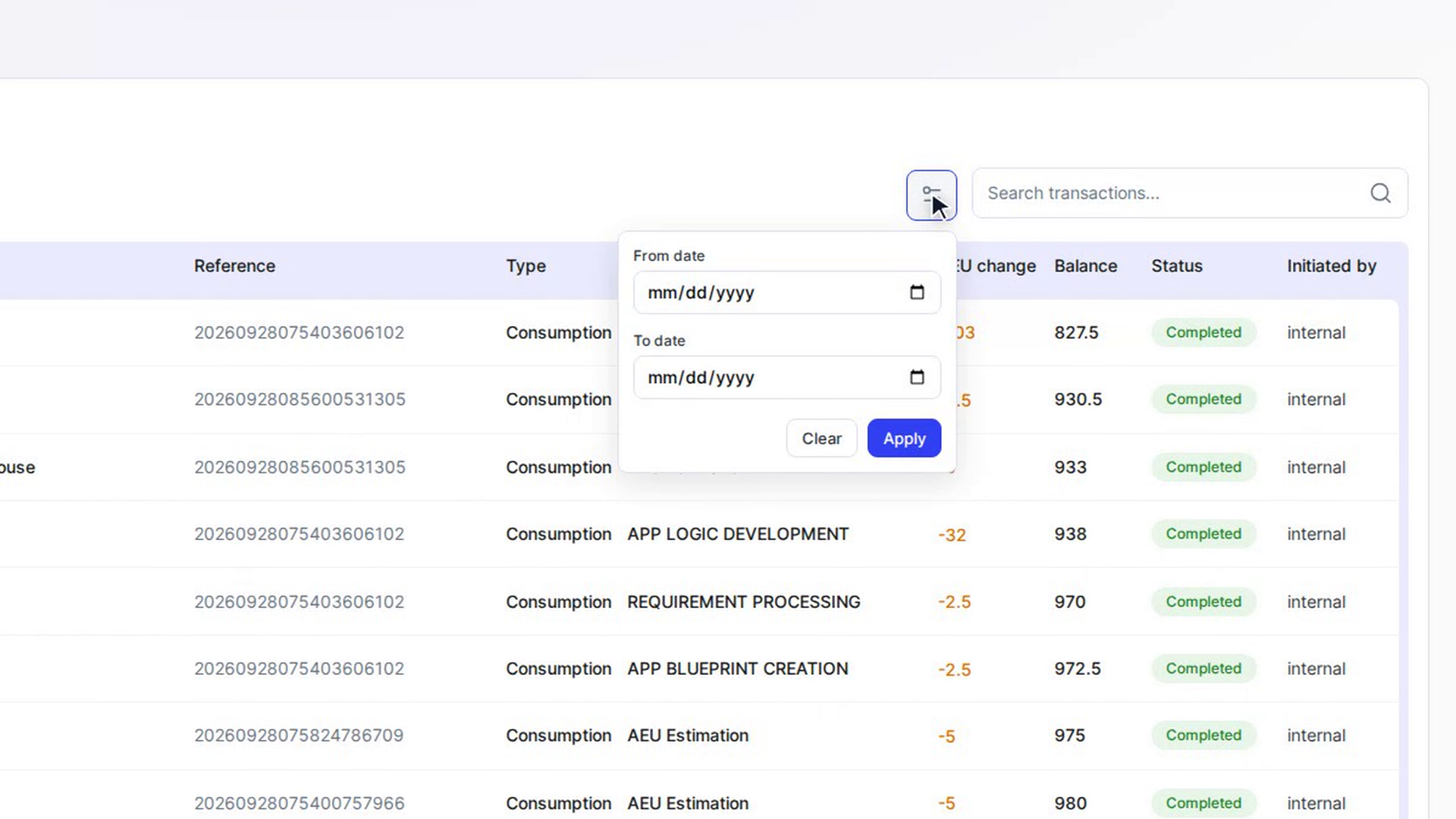This screenshot has width=1456, height=819.
Task: Click the Reference column header
Action: click(234, 266)
